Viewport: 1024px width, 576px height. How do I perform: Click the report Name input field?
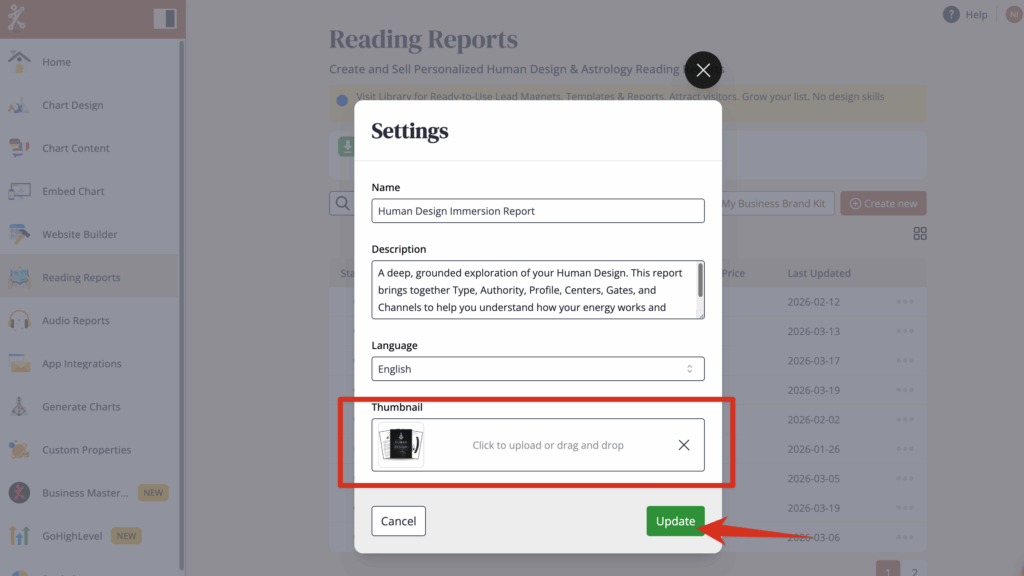[538, 211]
